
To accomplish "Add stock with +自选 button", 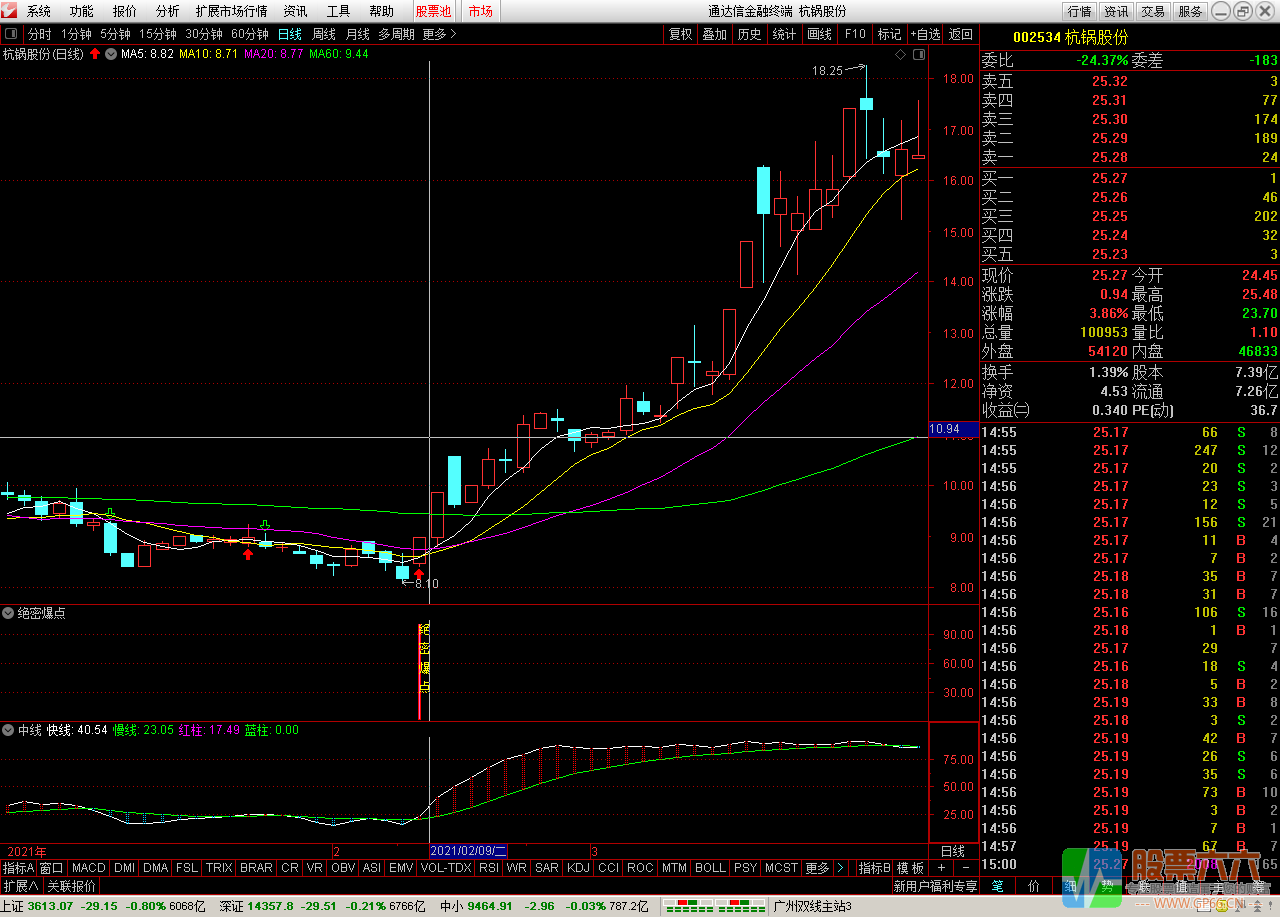I will tap(925, 33).
